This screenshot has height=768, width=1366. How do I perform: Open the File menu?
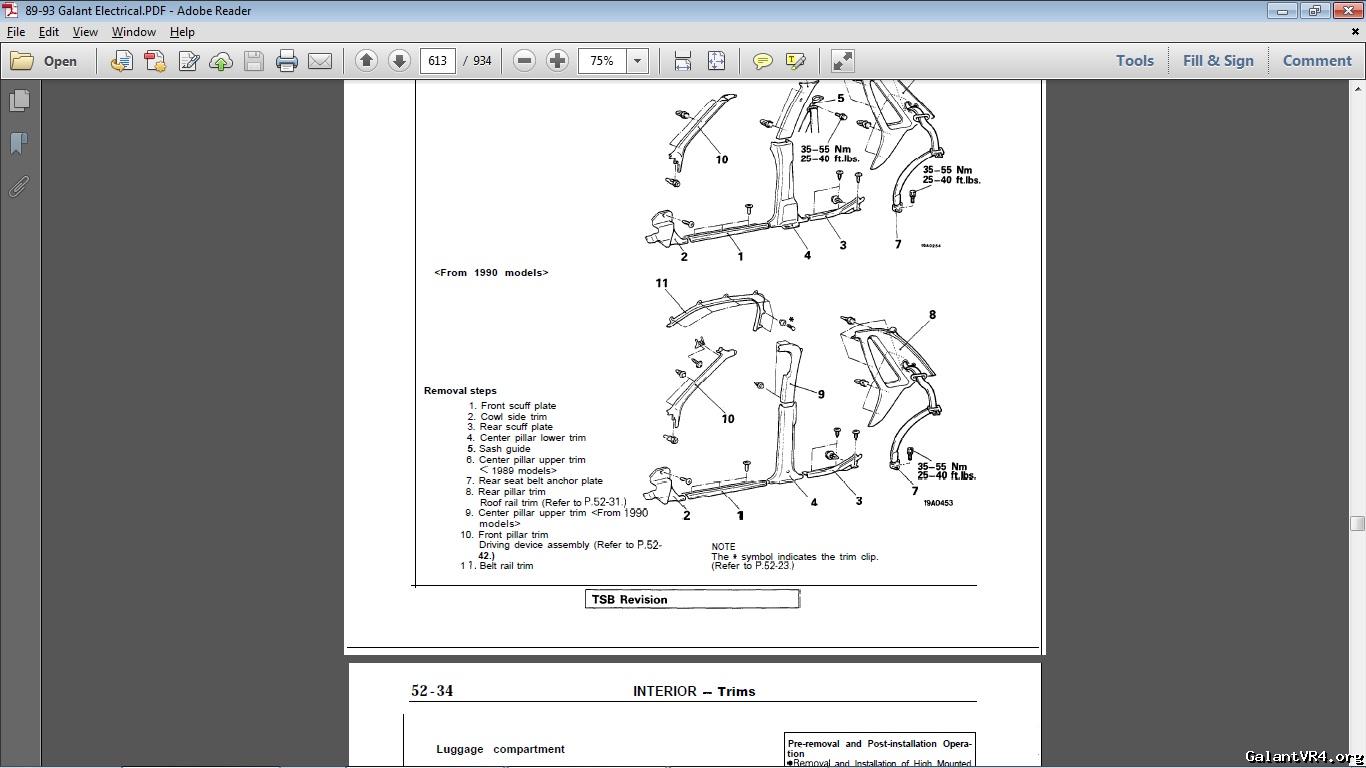tap(16, 32)
